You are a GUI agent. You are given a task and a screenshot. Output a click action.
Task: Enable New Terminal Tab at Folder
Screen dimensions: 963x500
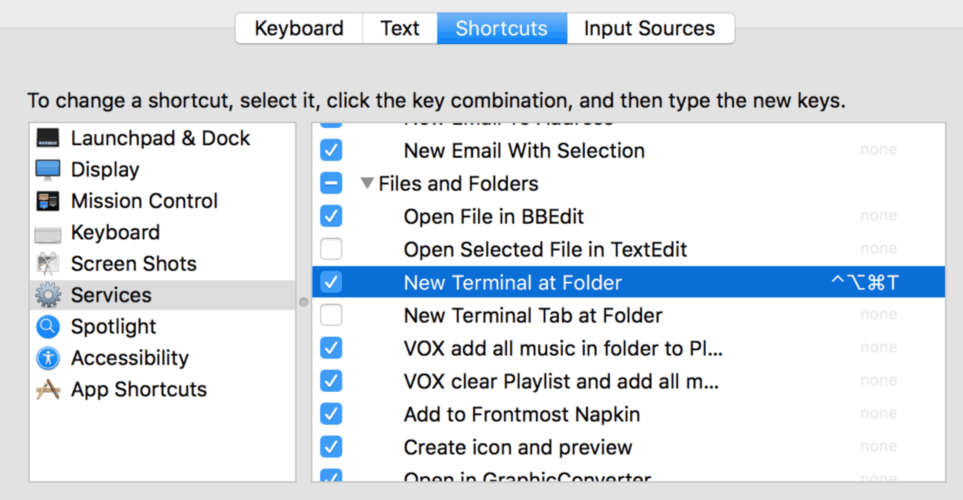[331, 315]
